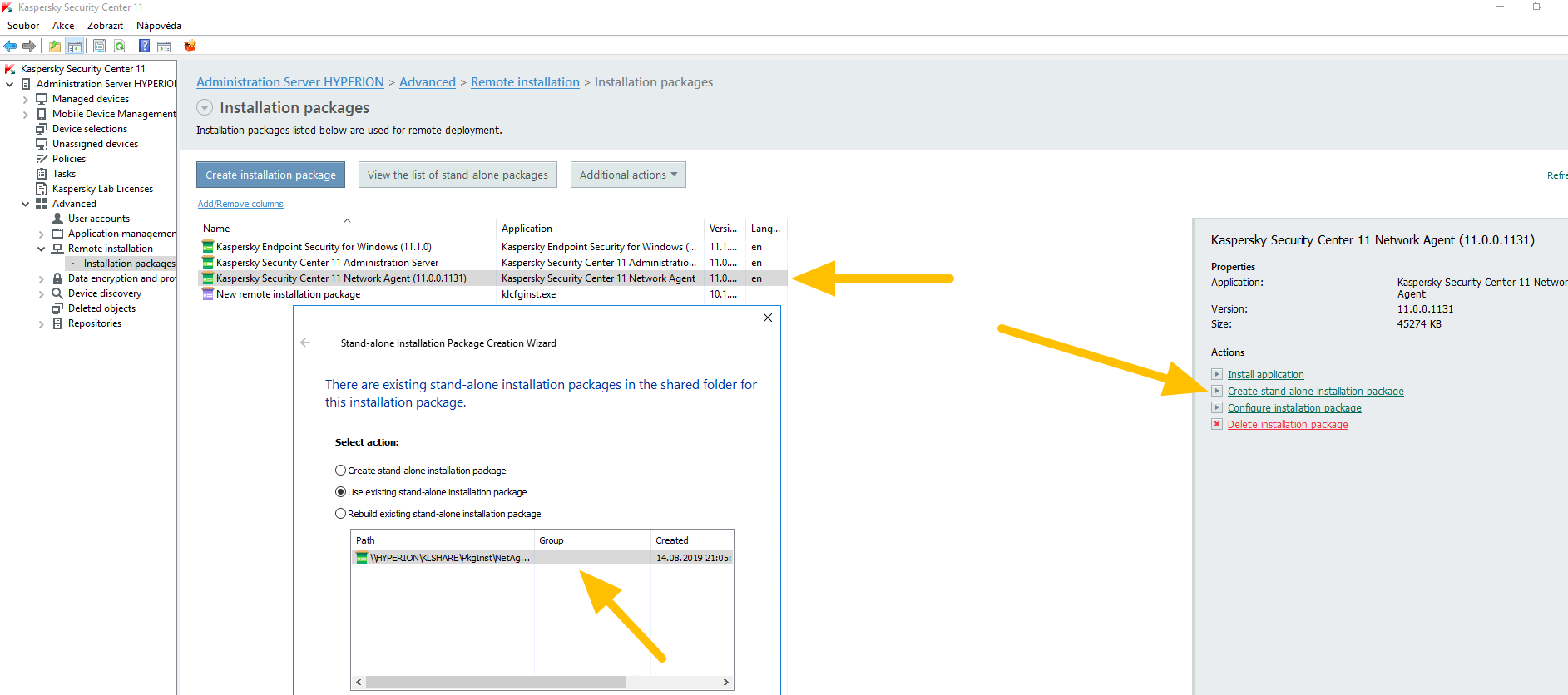Select the Kaspersky Endpoint Security for Windows row

(492, 247)
